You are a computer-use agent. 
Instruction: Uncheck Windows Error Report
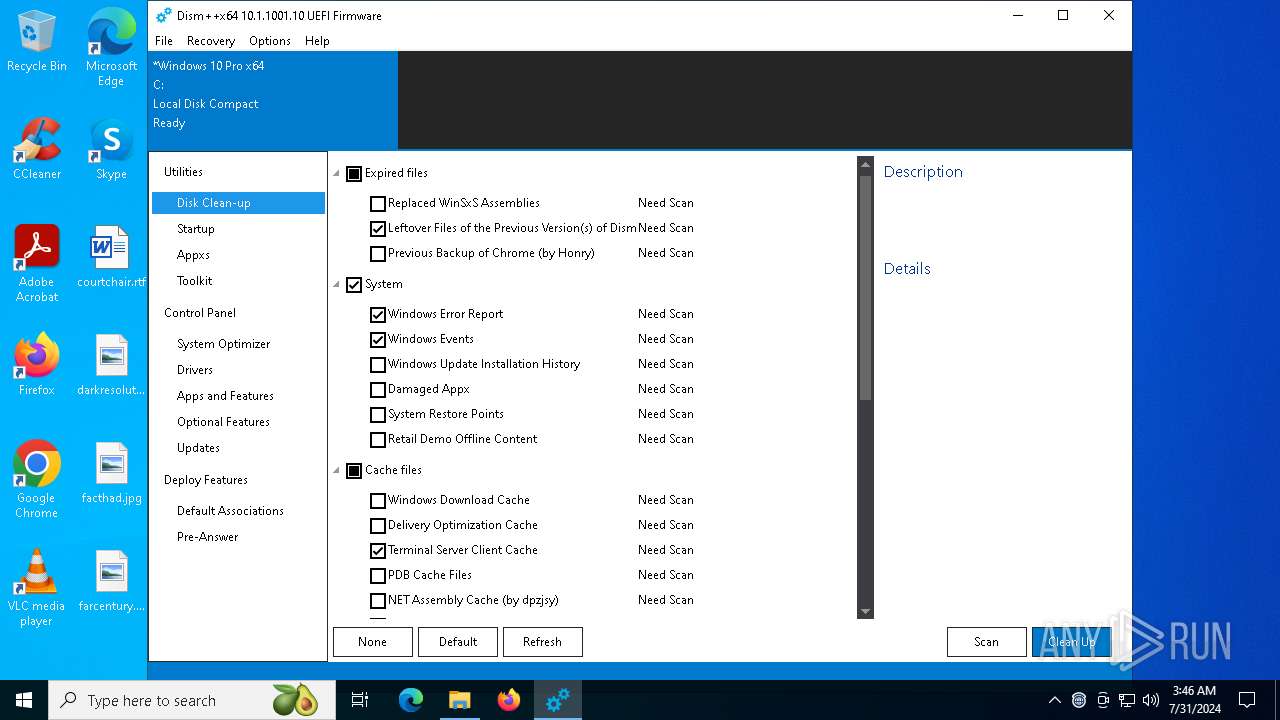tap(378, 315)
